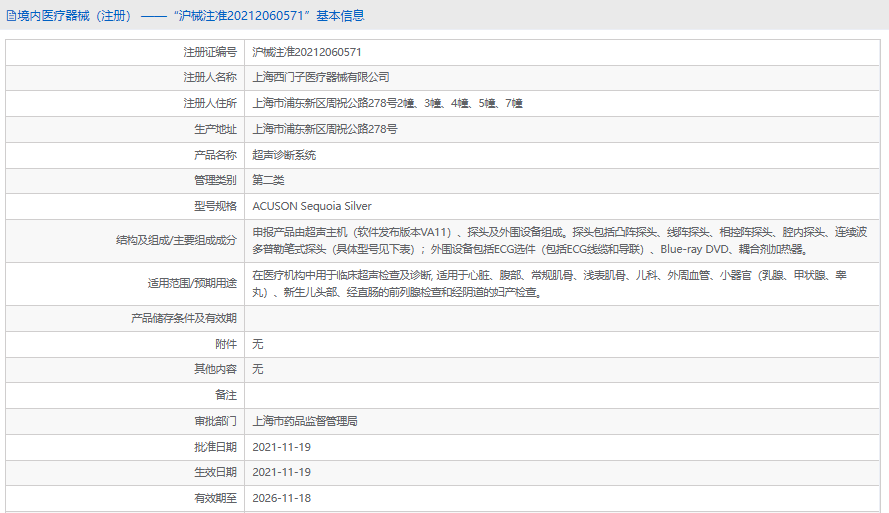Click the 产品名称 label

click(x=215, y=155)
